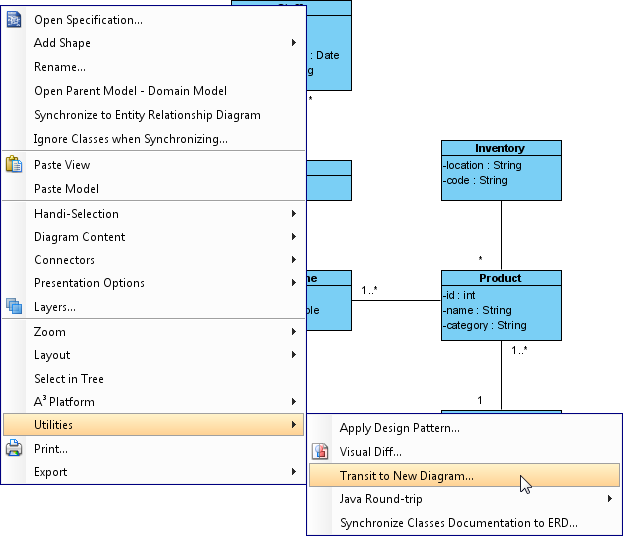
Task: Click the '1..*' multiplicity left of Product
Action: pyautogui.click(x=369, y=290)
